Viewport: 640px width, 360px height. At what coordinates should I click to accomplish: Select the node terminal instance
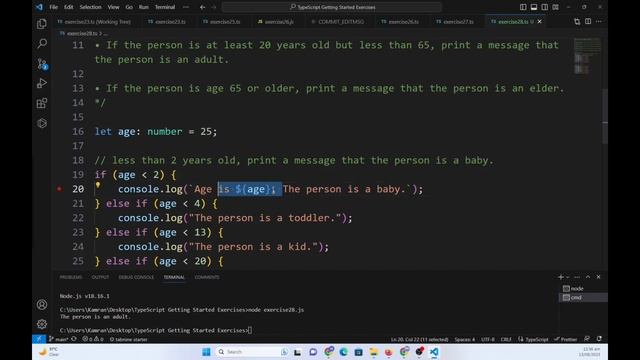pyautogui.click(x=582, y=289)
